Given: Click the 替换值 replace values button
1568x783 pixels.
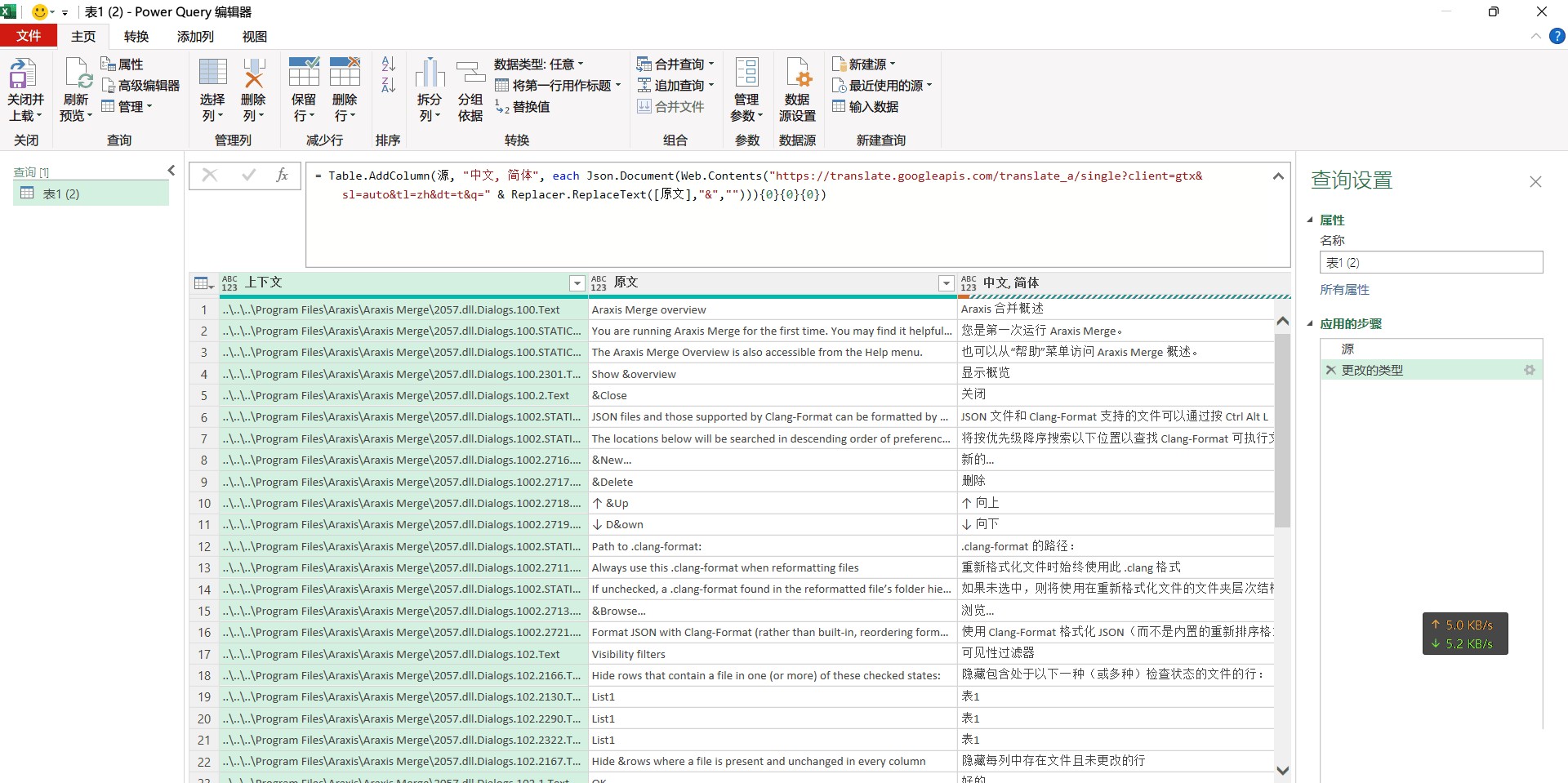Looking at the screenshot, I should click(x=523, y=106).
